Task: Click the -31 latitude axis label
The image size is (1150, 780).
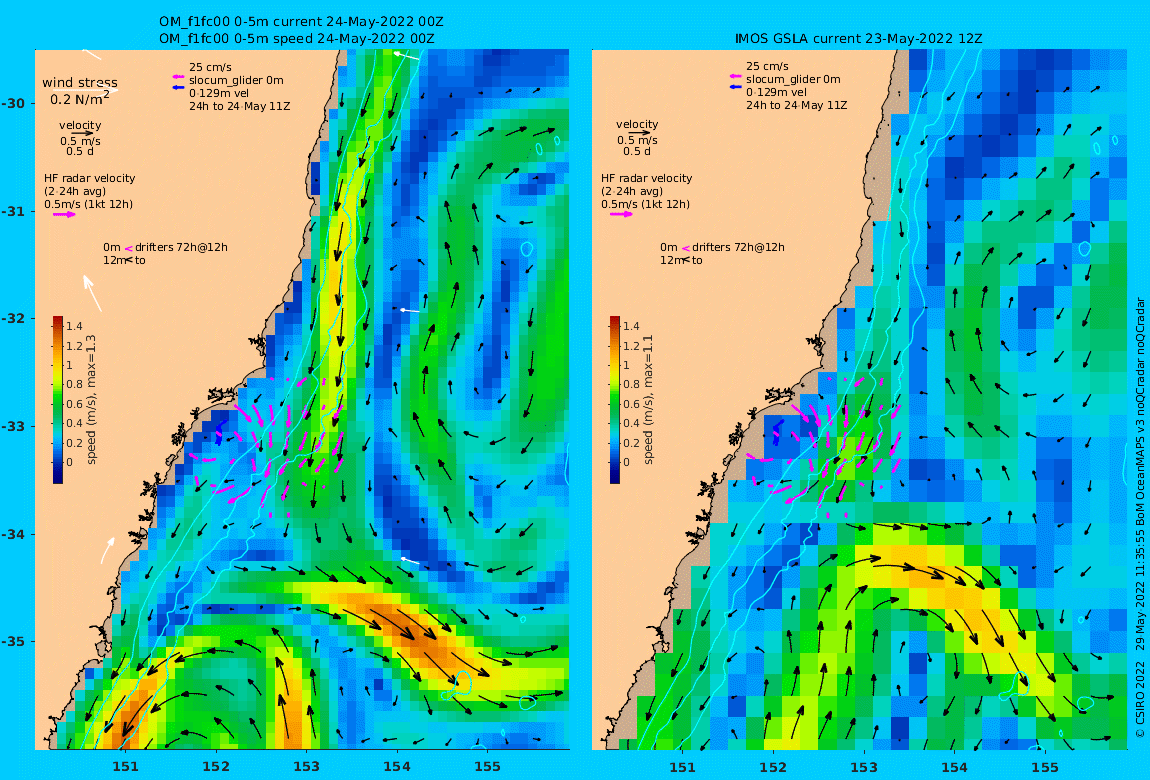Action: pos(12,212)
